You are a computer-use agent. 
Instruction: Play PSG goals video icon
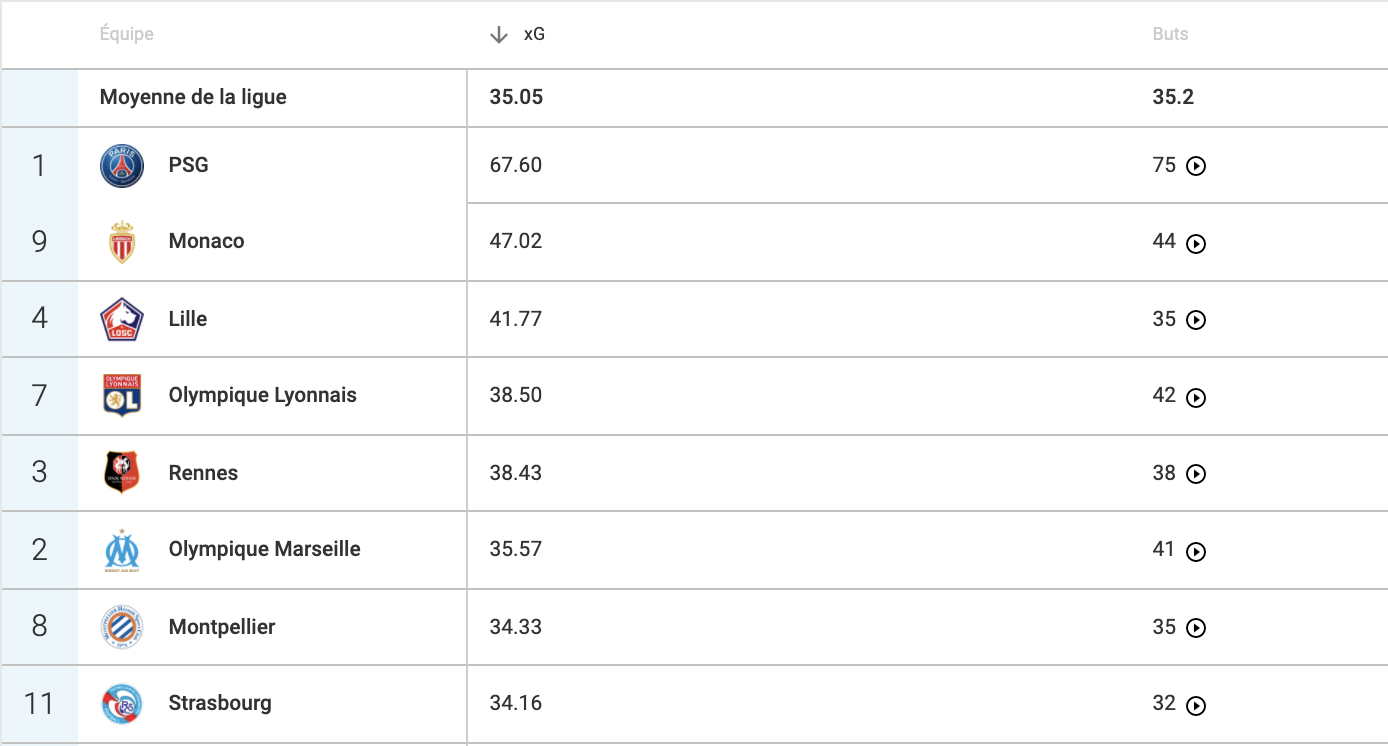coord(1196,166)
